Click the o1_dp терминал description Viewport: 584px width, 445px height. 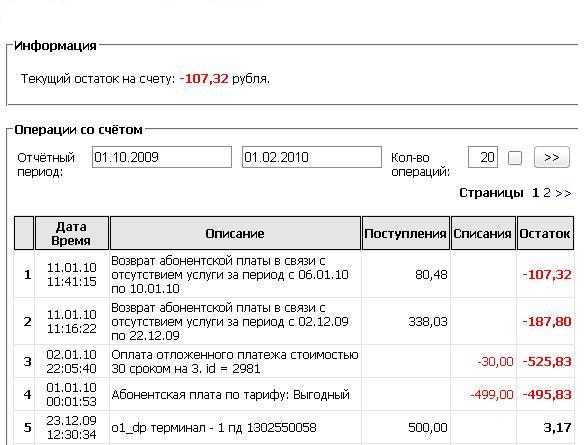click(x=214, y=427)
